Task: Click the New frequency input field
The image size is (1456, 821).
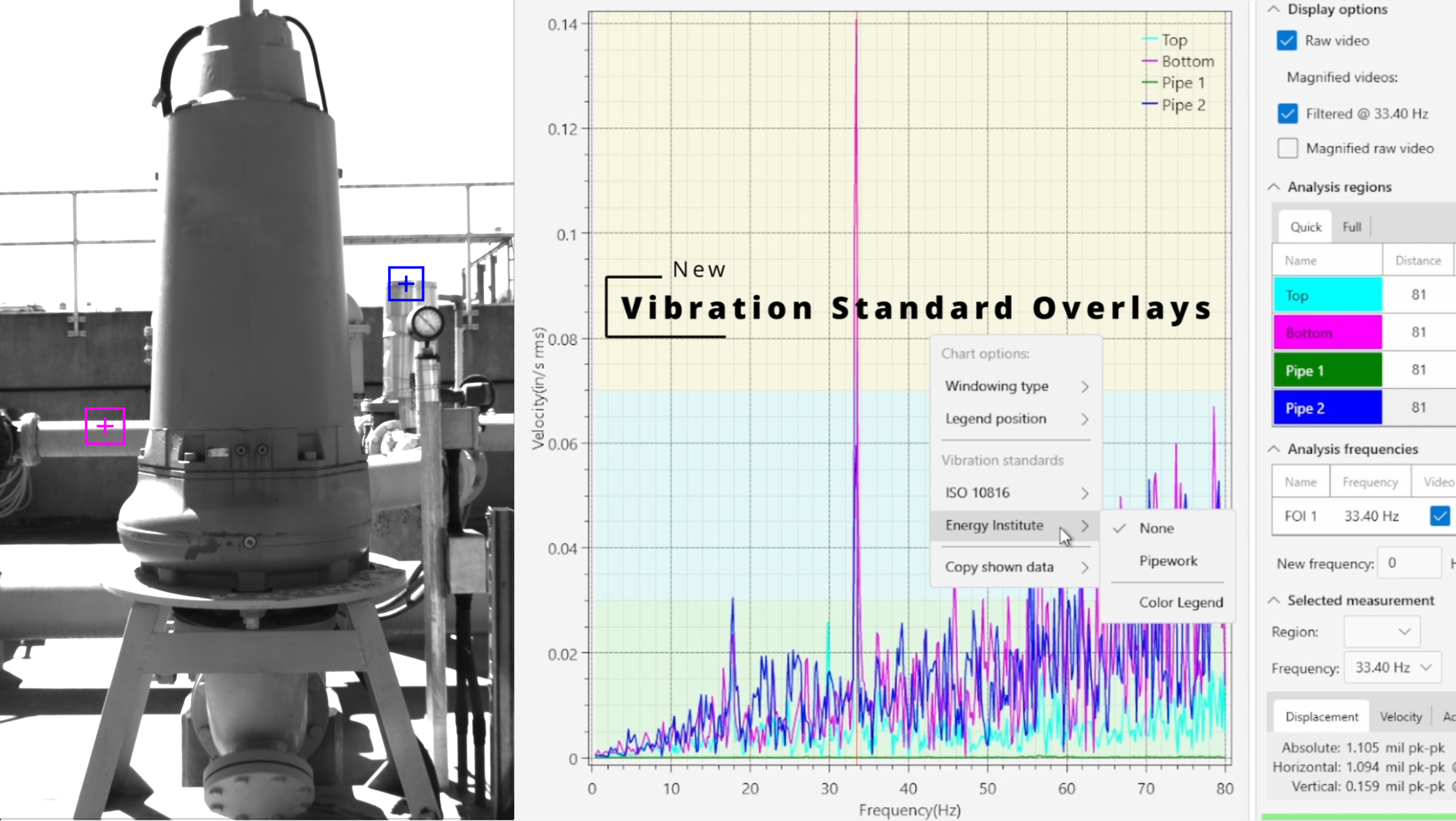Action: 1409,563
